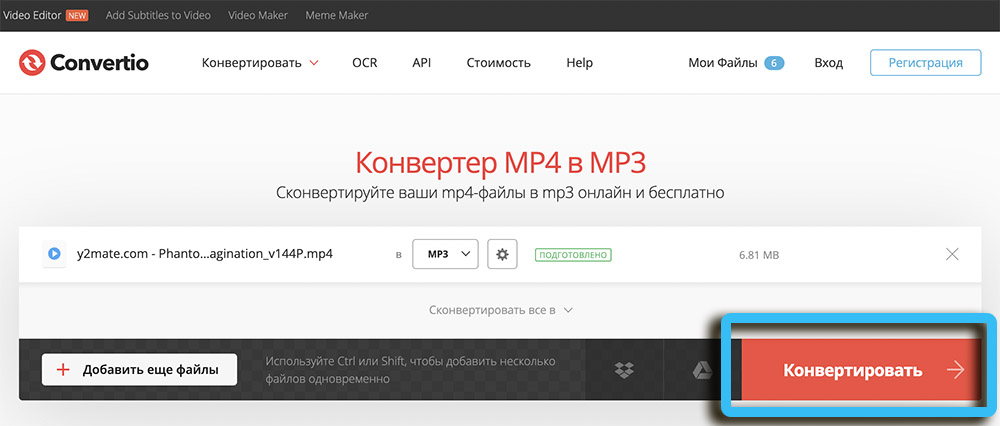Click arrow icon on Конвертировать button
The height and width of the screenshot is (426, 1000).
point(955,370)
